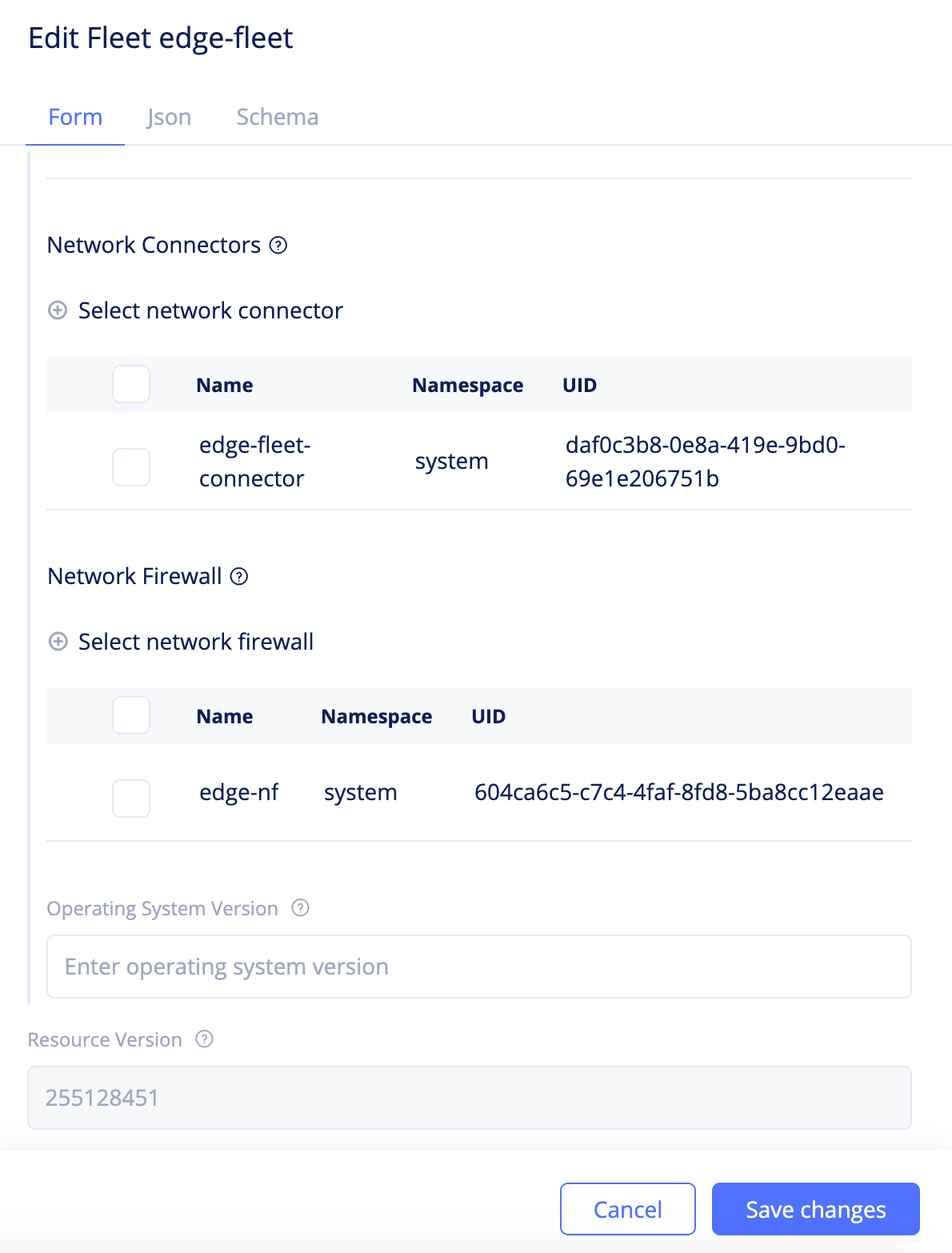Switch to the Json tab

tap(169, 117)
